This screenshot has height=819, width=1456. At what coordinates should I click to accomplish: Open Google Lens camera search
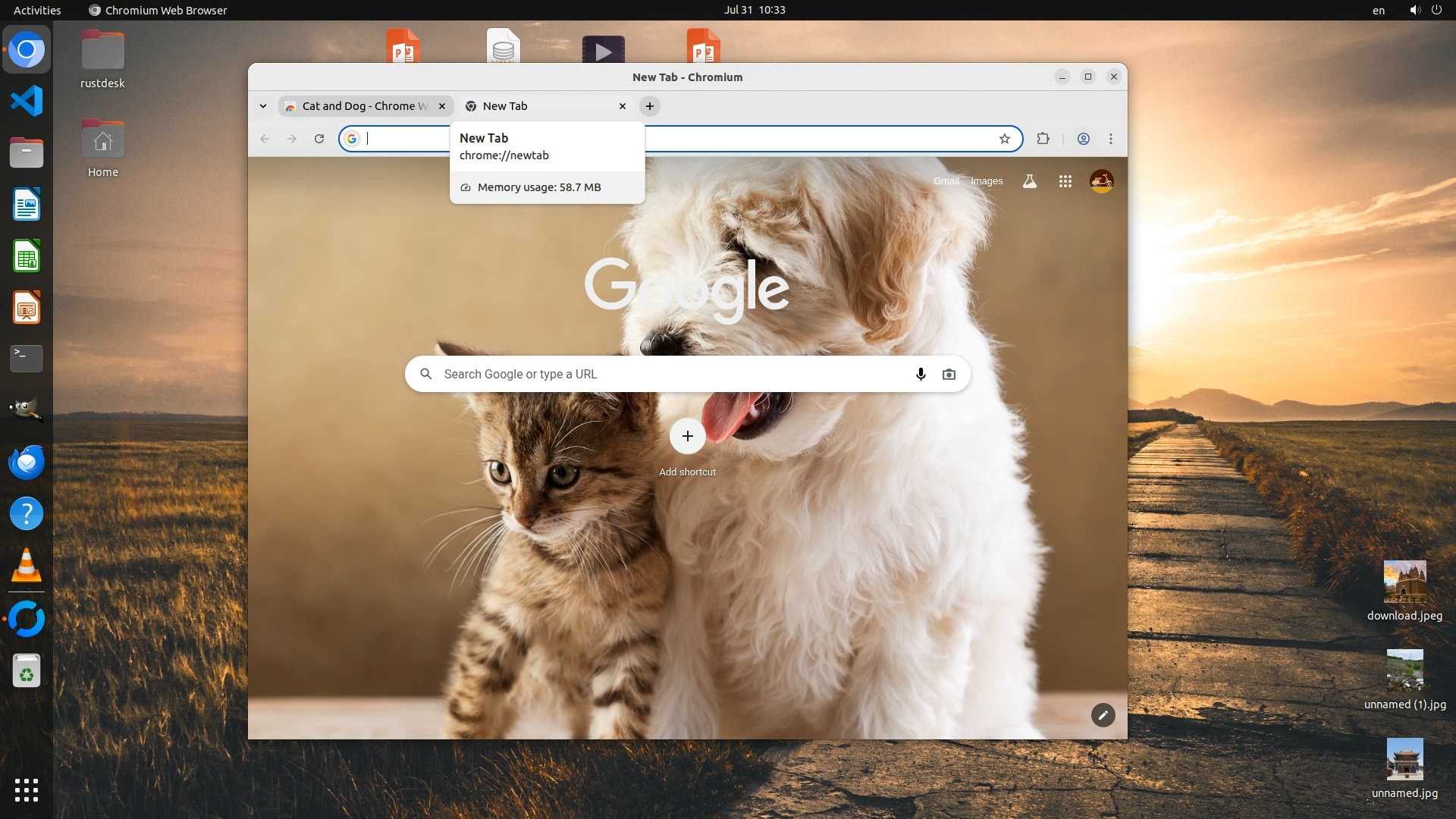pos(949,374)
